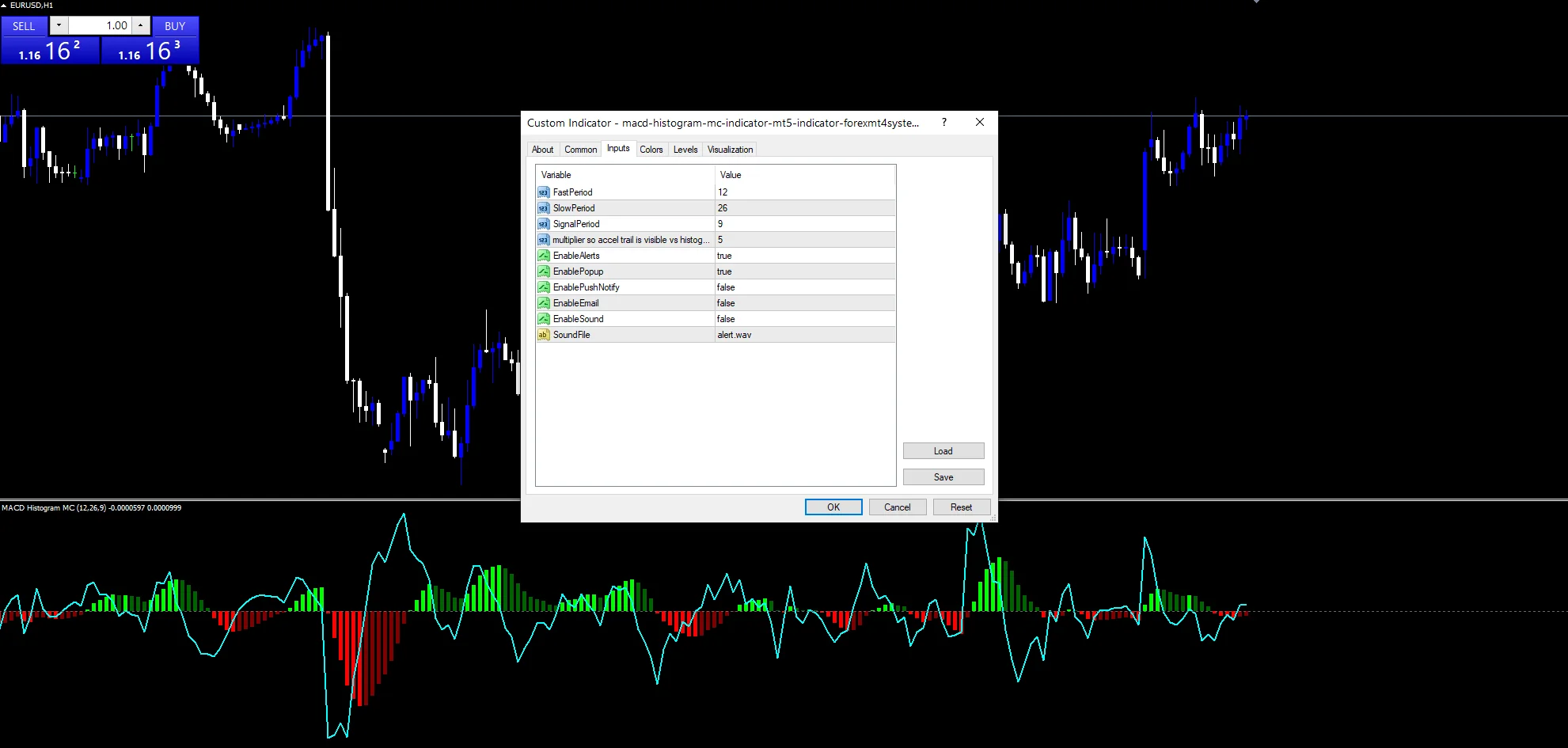This screenshot has height=748, width=1568.
Task: Click the SignalPeriod variable name
Action: point(576,224)
